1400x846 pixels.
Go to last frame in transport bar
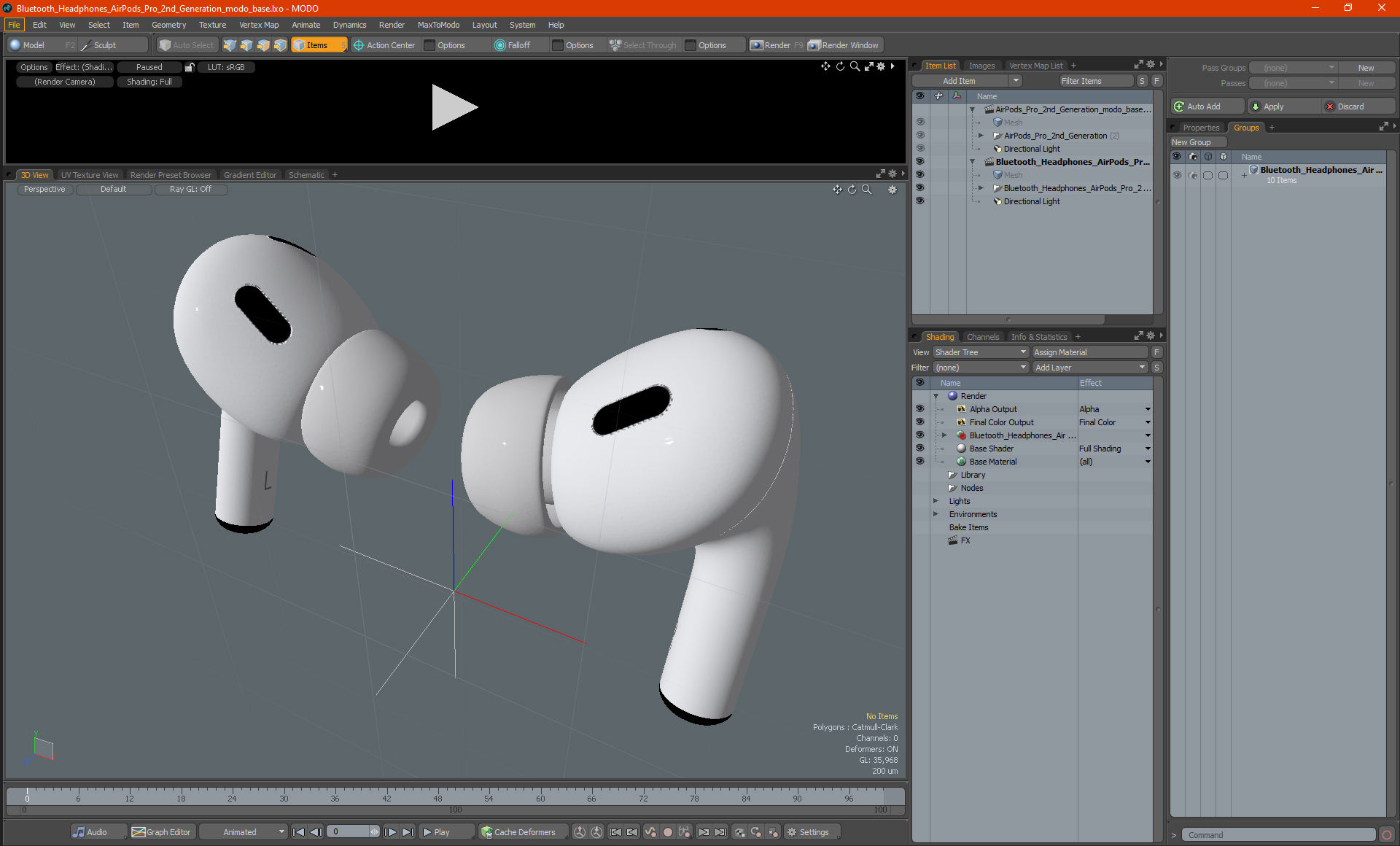(408, 832)
